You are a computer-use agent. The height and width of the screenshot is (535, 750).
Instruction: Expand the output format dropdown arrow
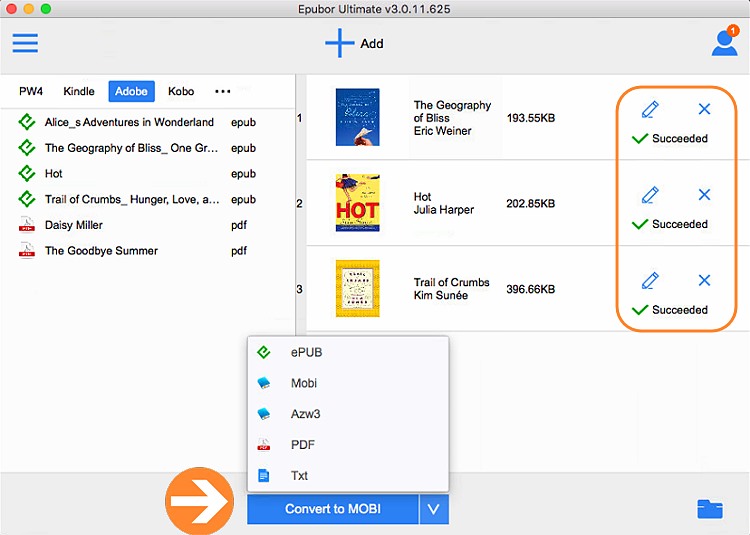pos(434,509)
